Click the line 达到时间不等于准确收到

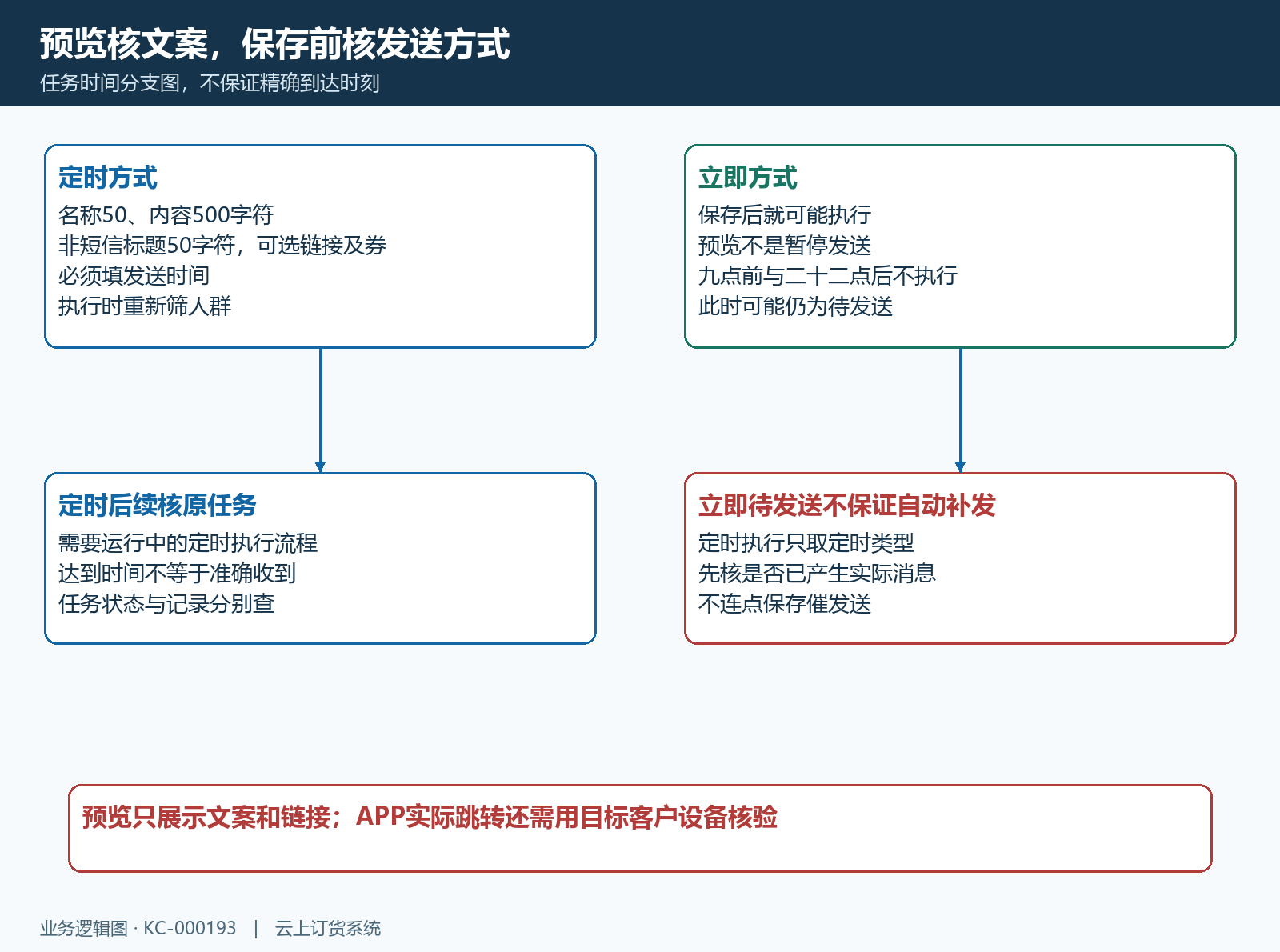(177, 573)
